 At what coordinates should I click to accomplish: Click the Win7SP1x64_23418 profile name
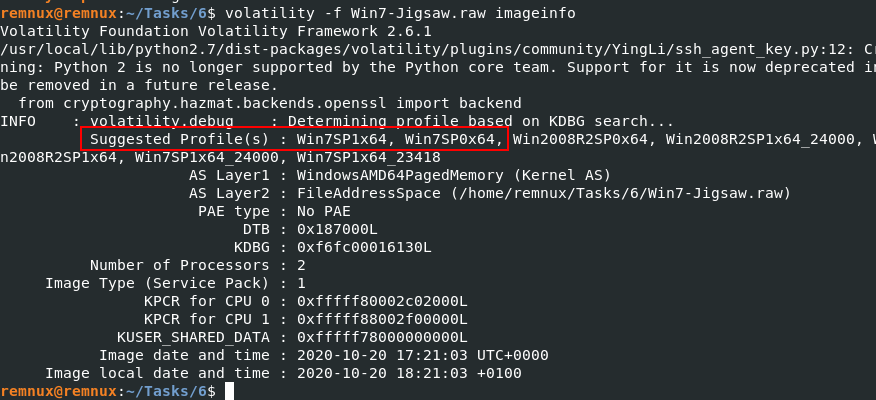coord(369,157)
